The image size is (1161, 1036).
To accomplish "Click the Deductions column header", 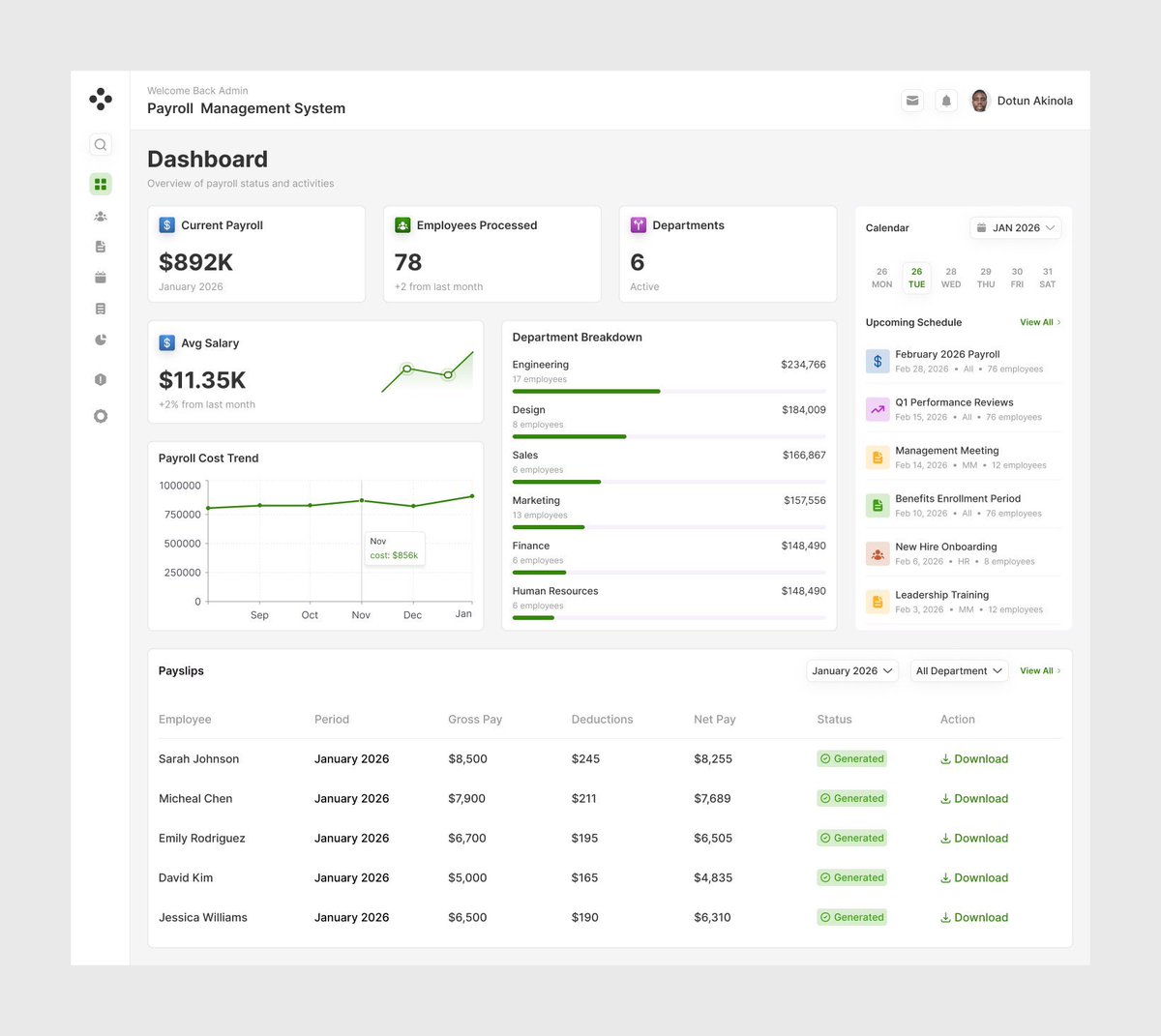I will (x=602, y=720).
